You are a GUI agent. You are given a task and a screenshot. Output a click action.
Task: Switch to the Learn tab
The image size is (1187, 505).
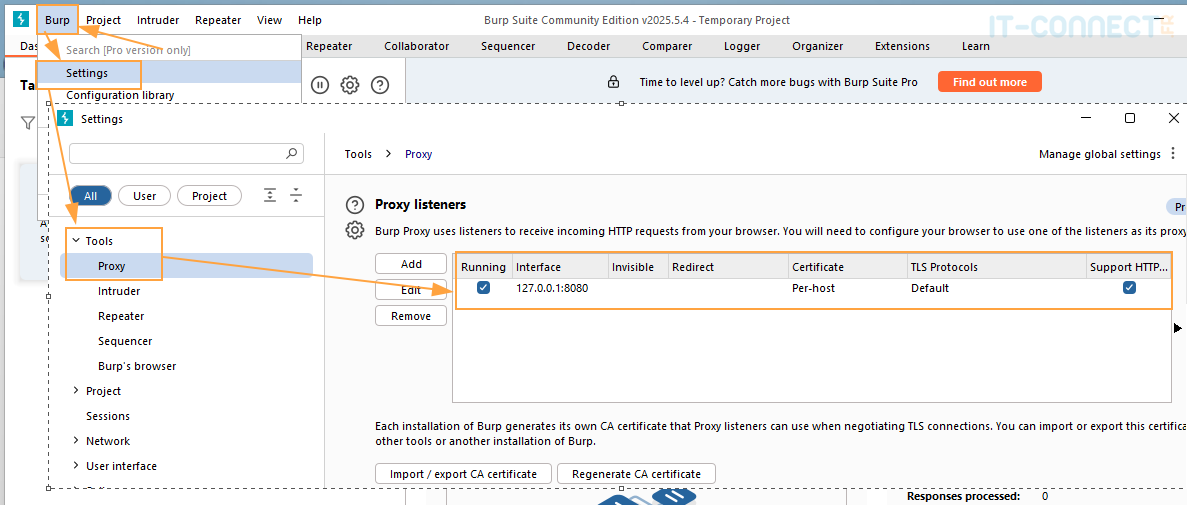pyautogui.click(x=976, y=46)
